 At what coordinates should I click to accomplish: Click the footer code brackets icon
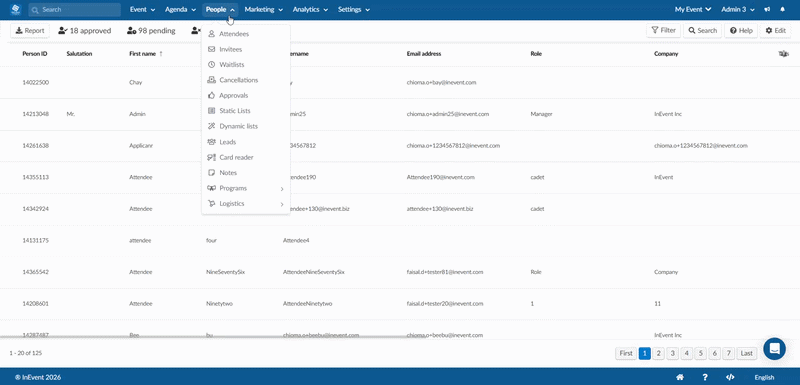730,377
